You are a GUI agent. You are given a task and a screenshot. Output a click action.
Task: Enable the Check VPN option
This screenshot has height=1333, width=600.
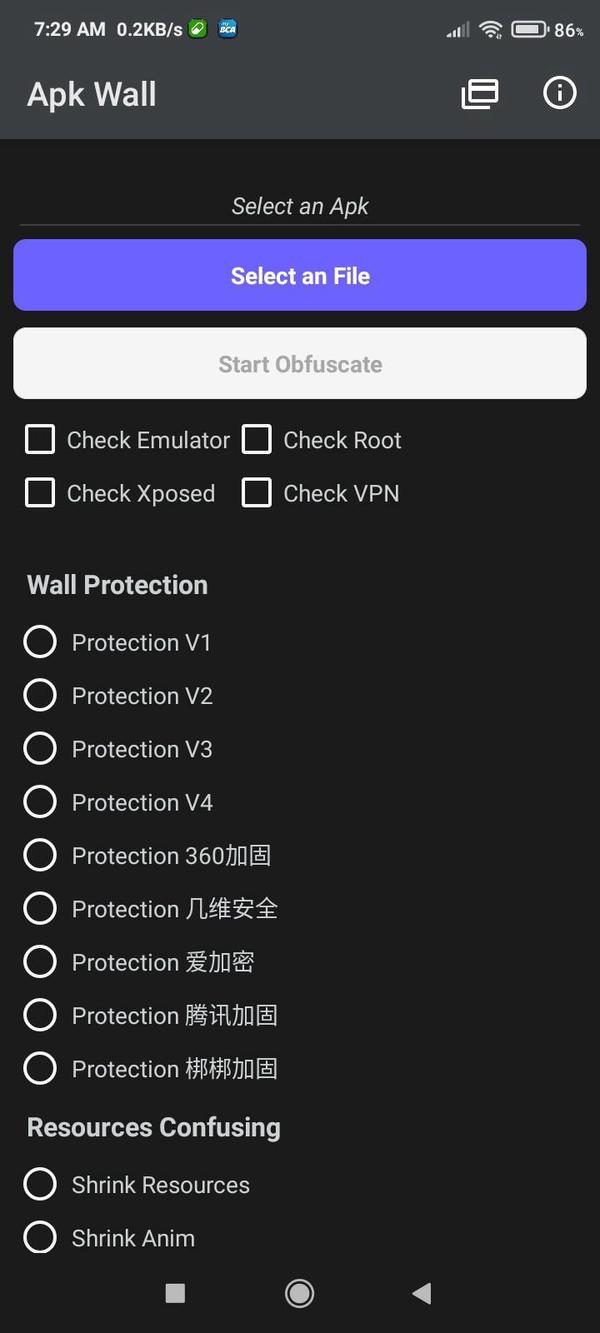(257, 493)
